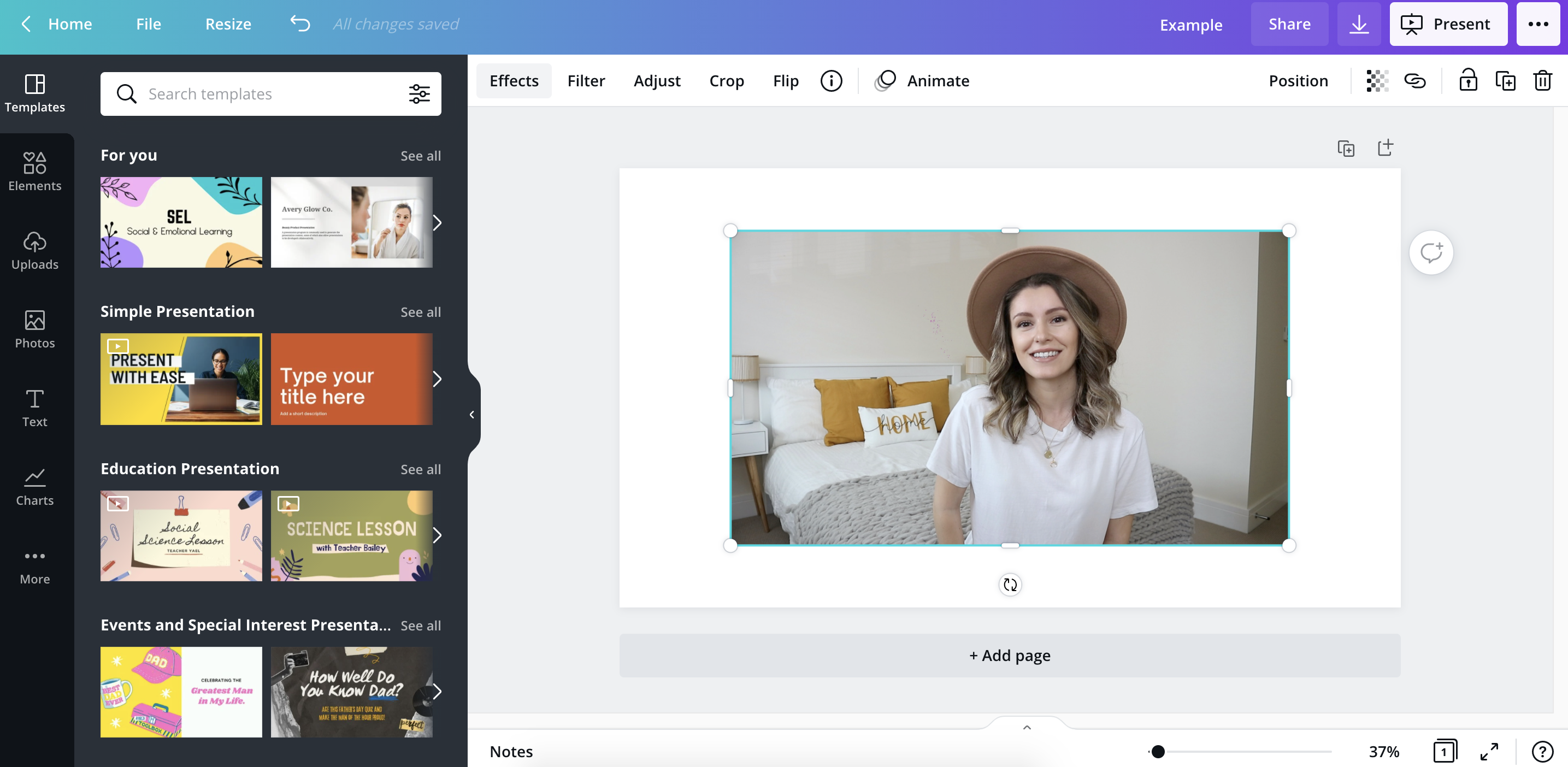Delete the image with trash icon
Image resolution: width=1568 pixels, height=767 pixels.
coord(1542,80)
